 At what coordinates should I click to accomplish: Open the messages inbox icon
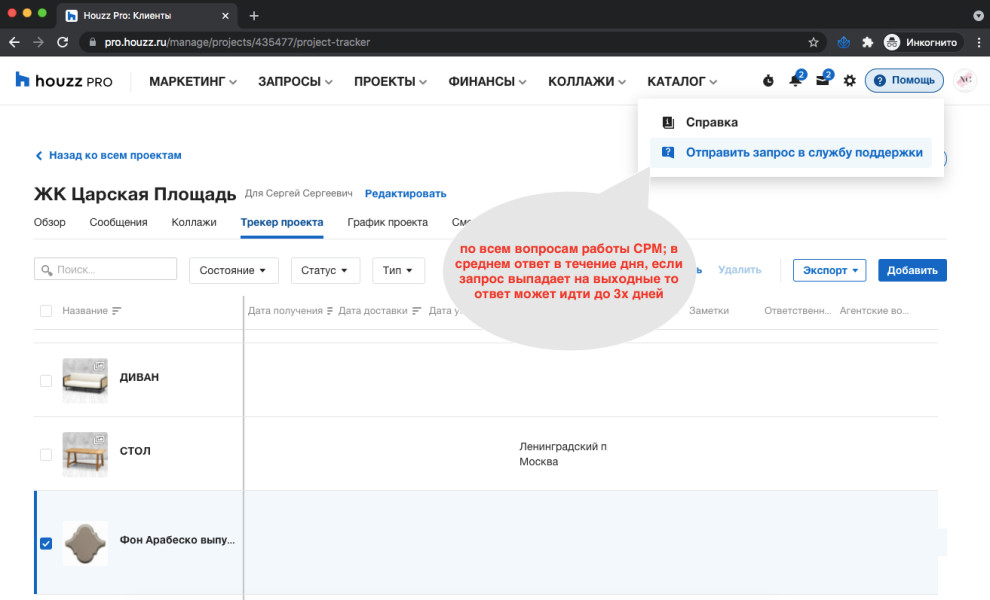(821, 80)
